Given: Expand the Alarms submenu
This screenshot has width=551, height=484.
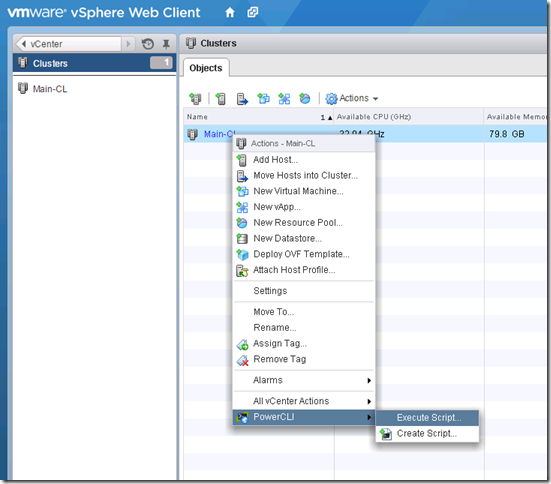Looking at the screenshot, I should 304,380.
